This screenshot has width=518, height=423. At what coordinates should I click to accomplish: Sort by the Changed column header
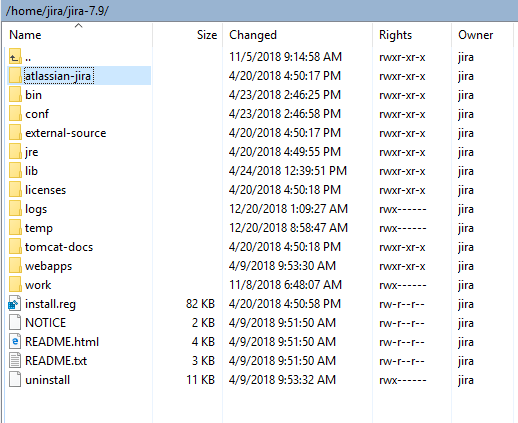click(253, 35)
